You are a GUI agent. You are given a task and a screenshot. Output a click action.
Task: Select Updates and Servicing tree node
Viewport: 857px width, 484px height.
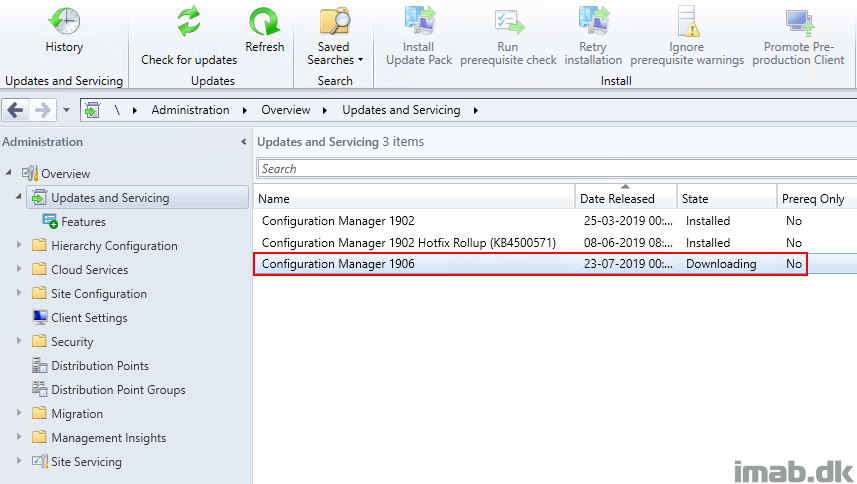(137, 197)
